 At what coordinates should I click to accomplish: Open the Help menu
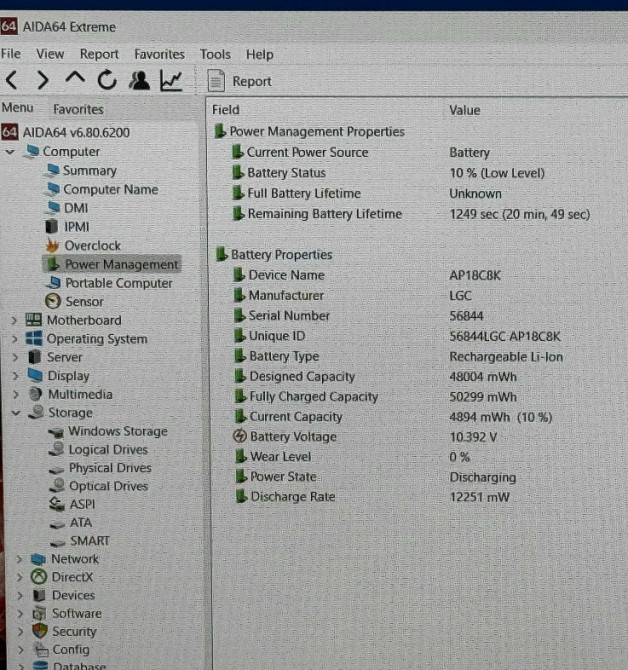coord(259,55)
